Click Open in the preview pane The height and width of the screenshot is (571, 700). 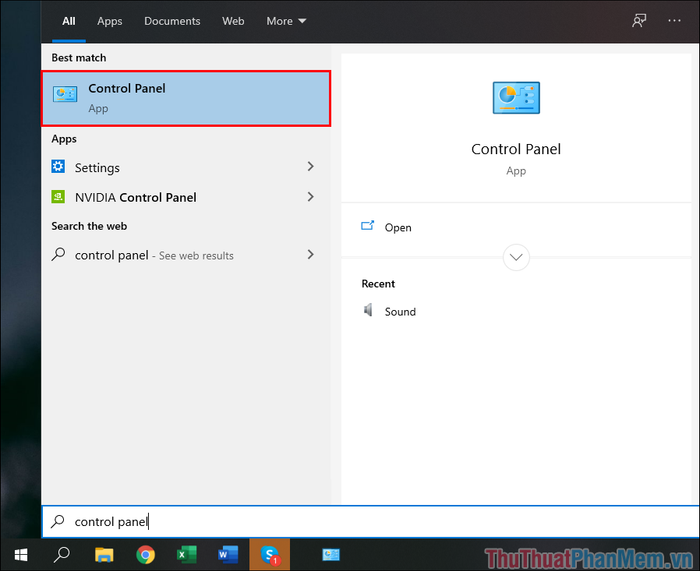pyautogui.click(x=398, y=228)
